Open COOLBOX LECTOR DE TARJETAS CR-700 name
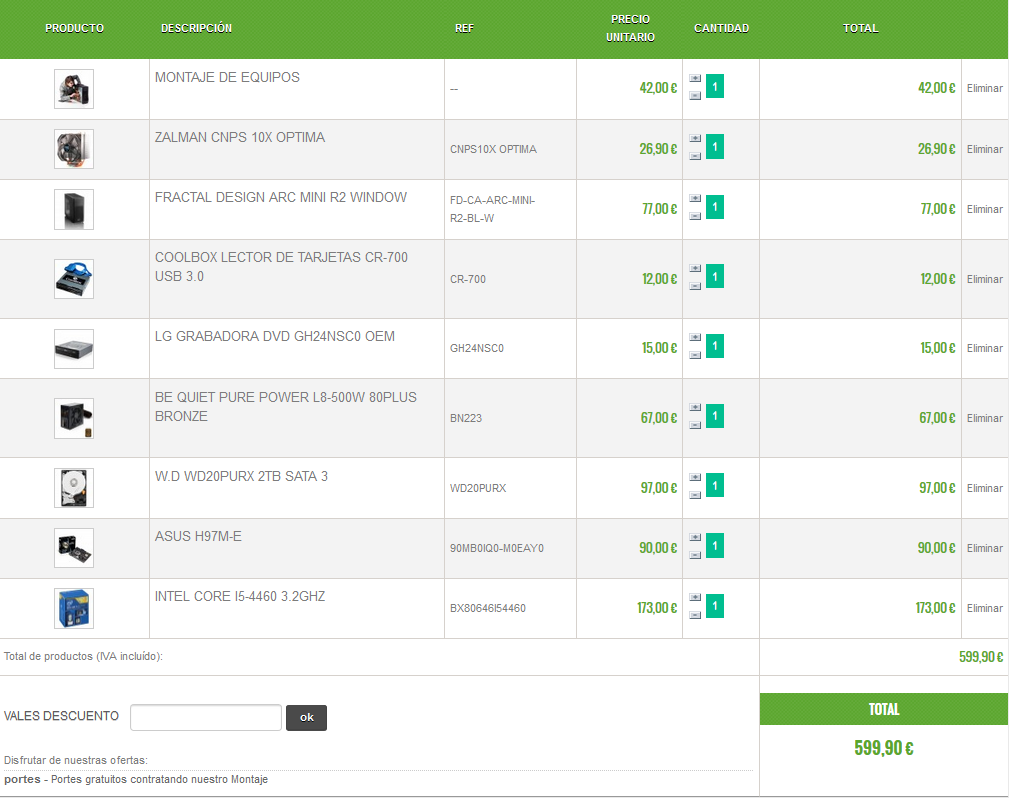 pyautogui.click(x=281, y=266)
